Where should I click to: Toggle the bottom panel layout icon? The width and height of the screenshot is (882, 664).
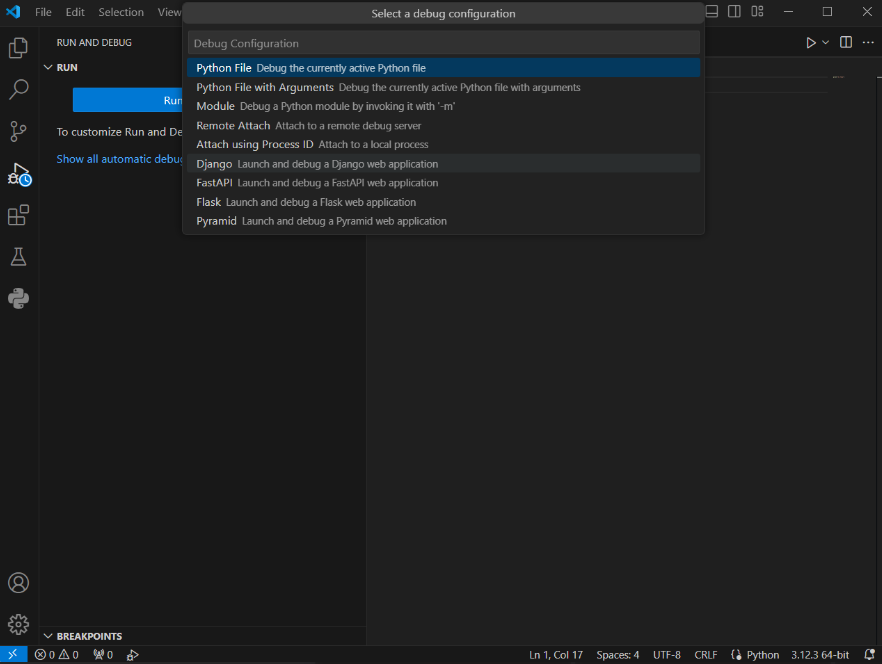coord(712,11)
